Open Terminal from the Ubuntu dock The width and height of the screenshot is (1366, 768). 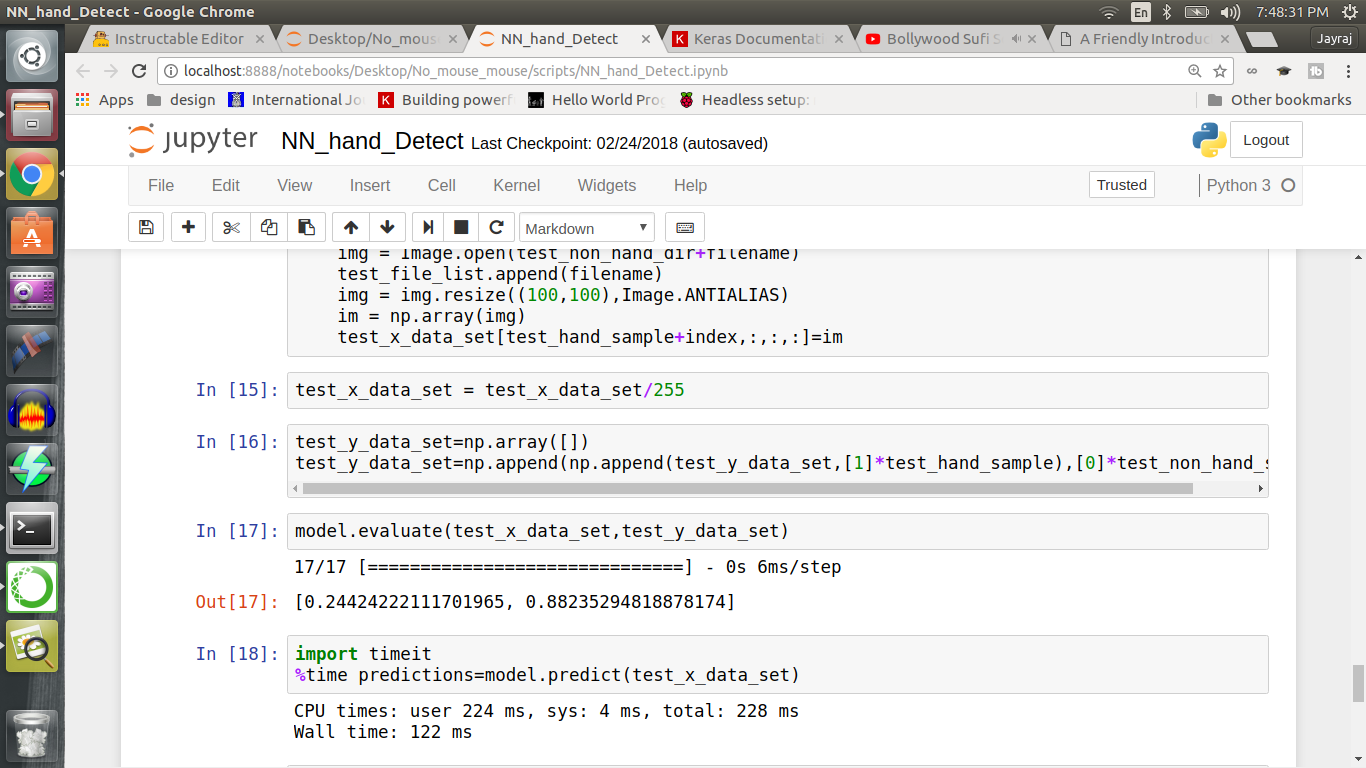pos(32,528)
